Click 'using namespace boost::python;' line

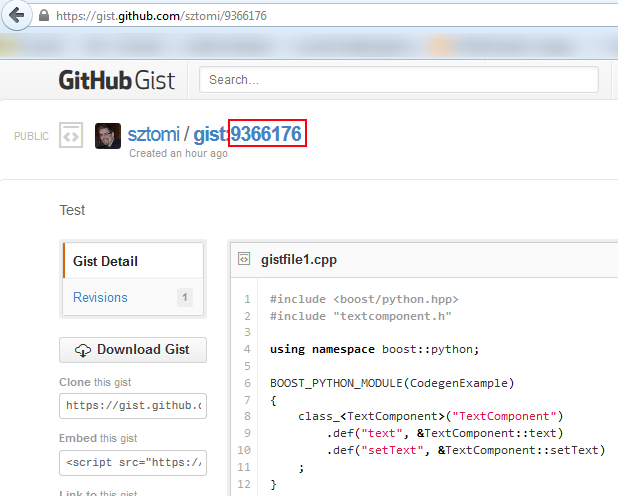(374, 349)
